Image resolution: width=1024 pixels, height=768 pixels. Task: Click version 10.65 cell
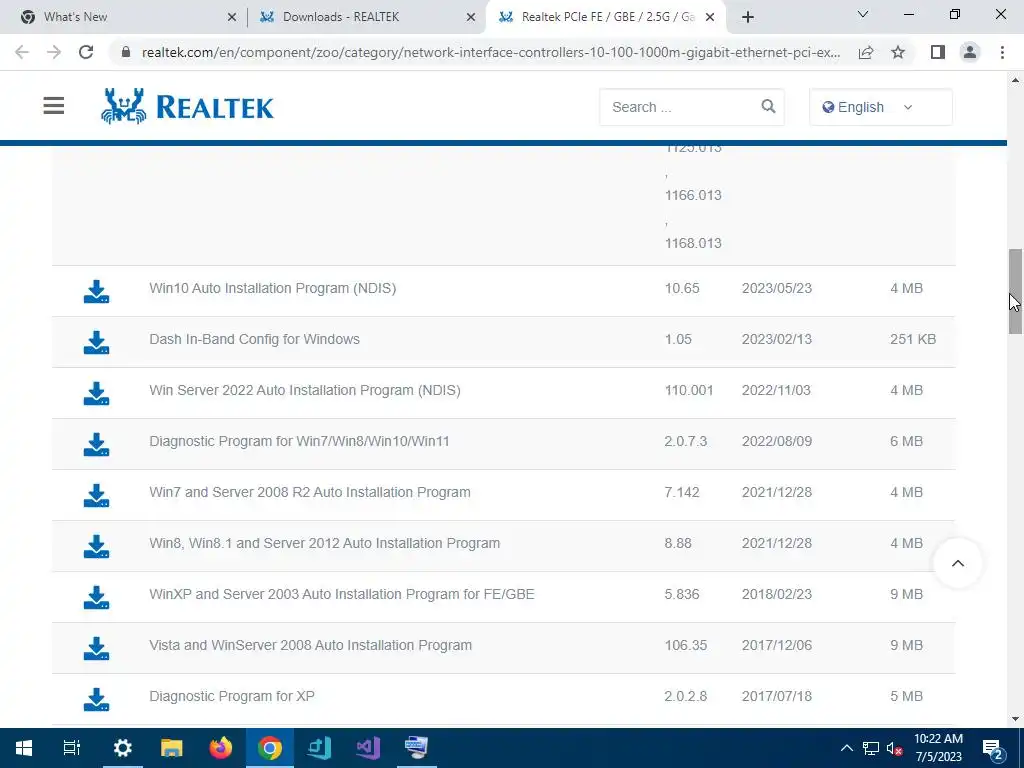click(682, 288)
